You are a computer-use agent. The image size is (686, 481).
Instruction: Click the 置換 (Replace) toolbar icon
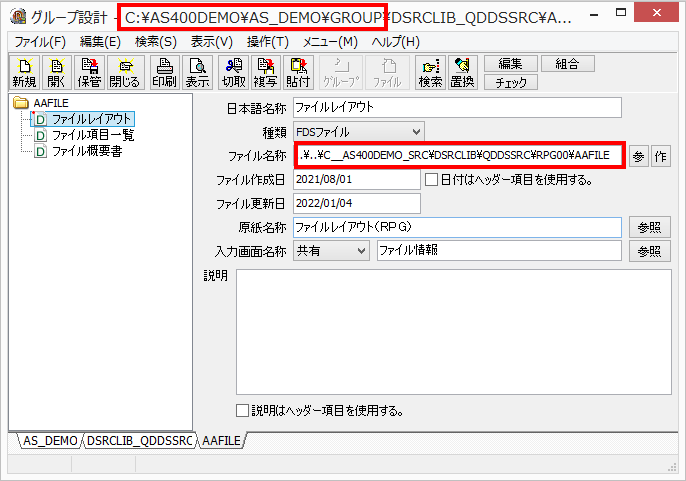point(462,73)
